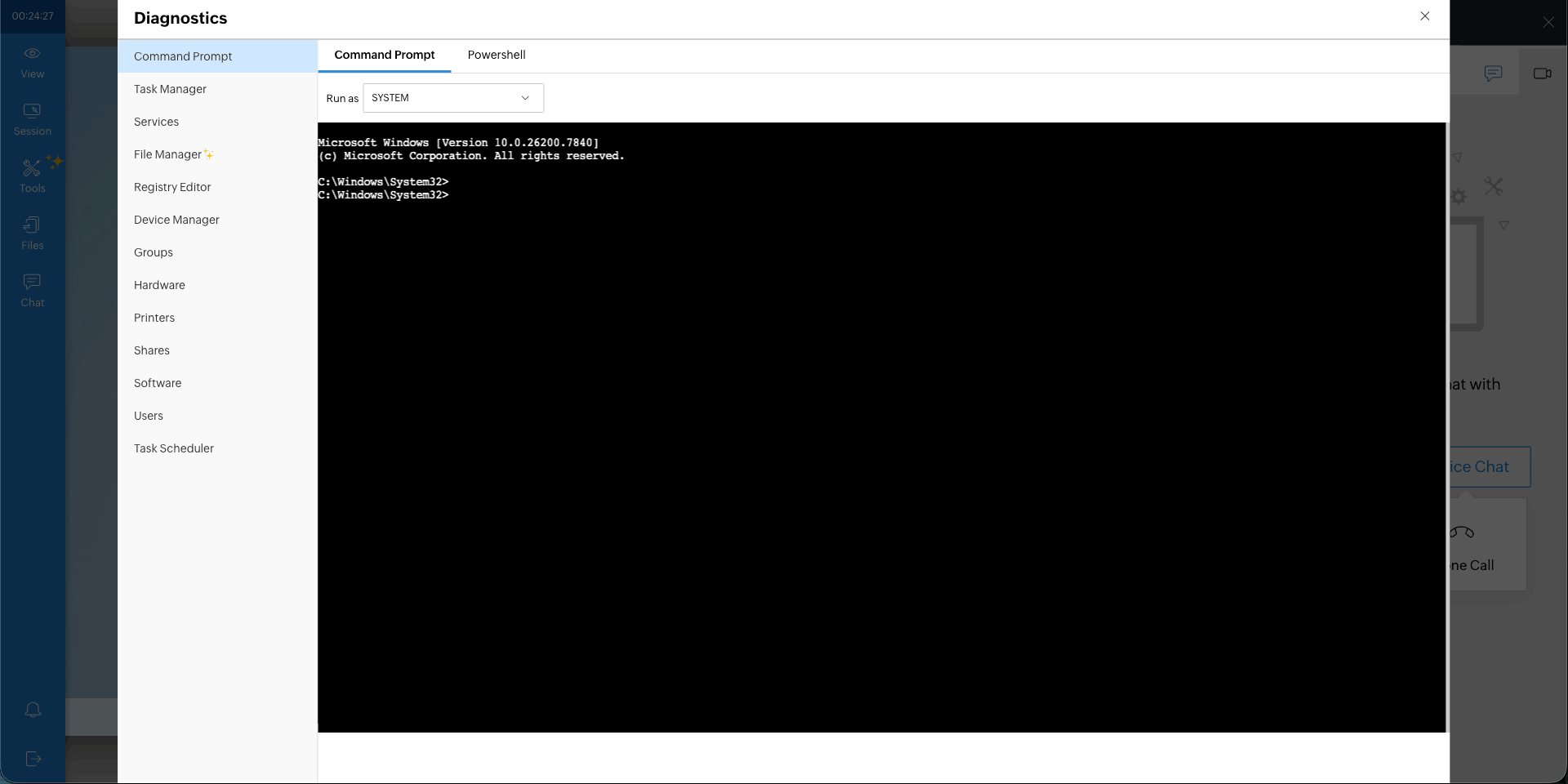Go to Registry Editor
The image size is (1568, 784).
click(x=217, y=187)
